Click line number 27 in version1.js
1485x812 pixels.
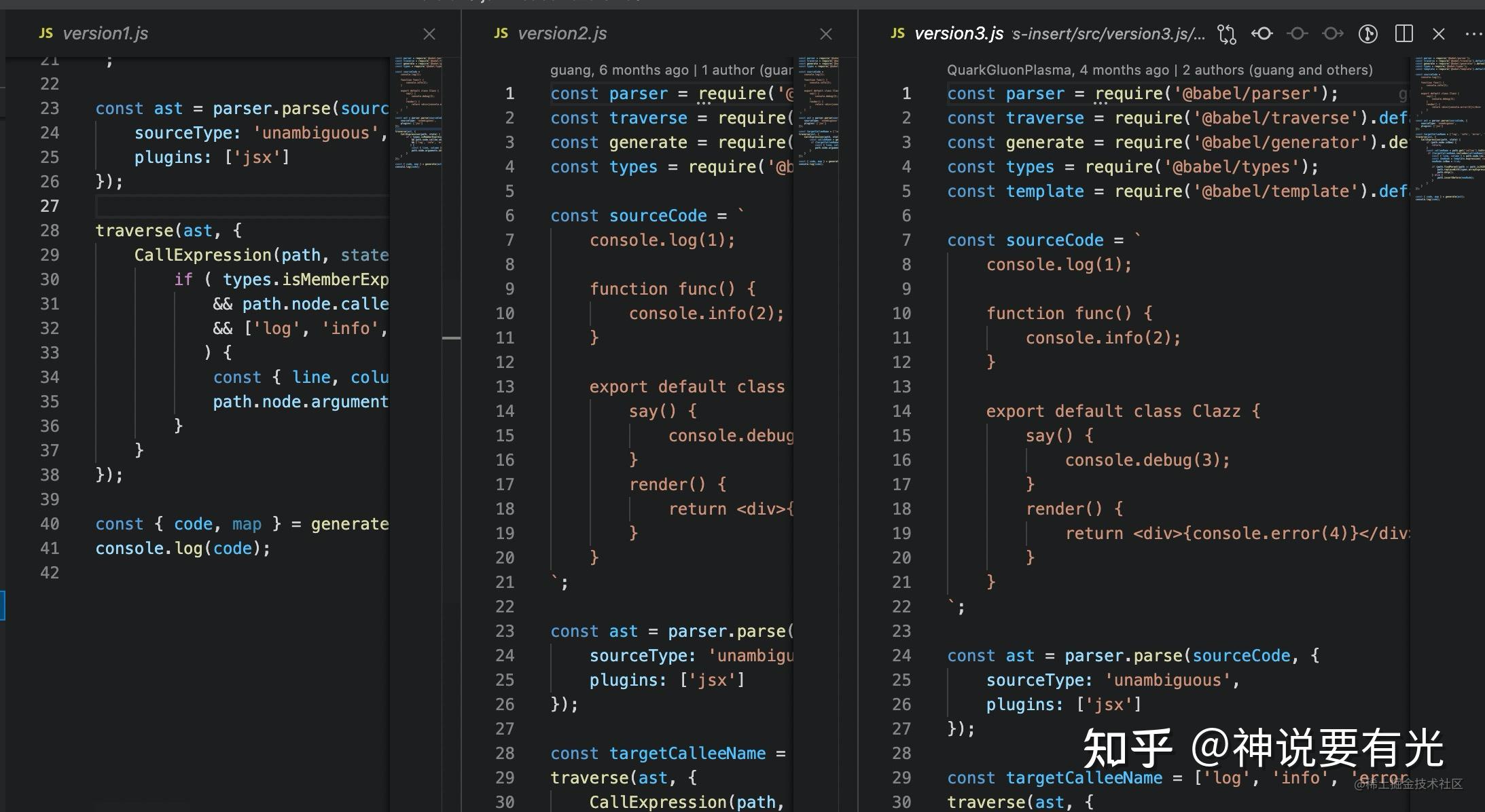click(x=50, y=206)
